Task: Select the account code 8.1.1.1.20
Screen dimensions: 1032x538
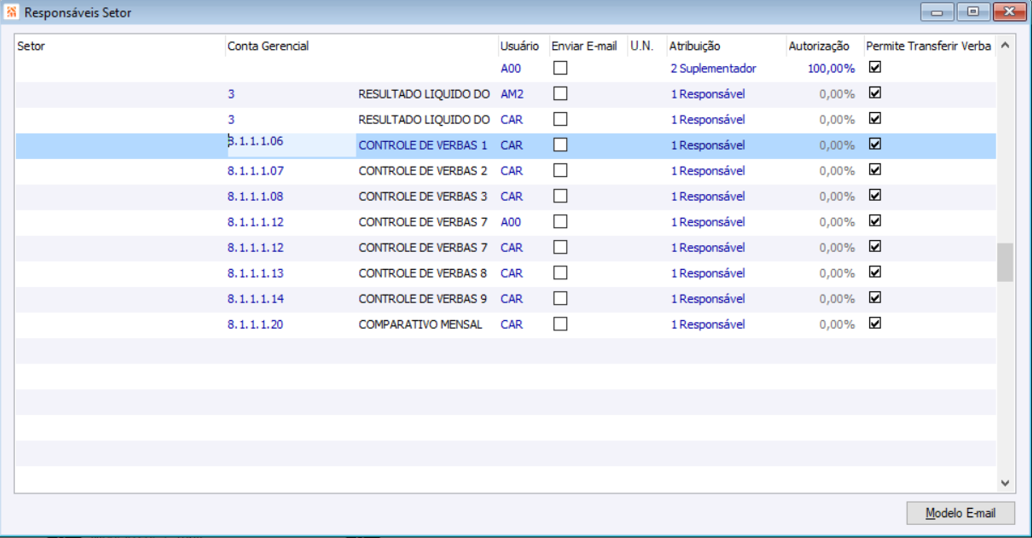Action: [255, 325]
